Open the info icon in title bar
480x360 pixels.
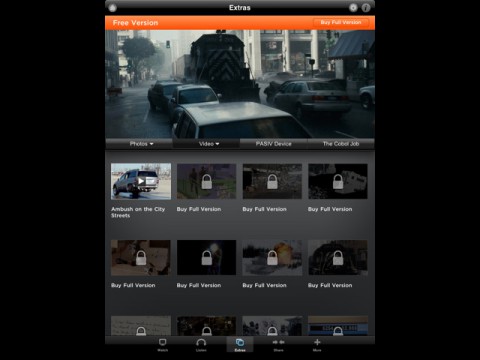pyautogui.click(x=366, y=7)
